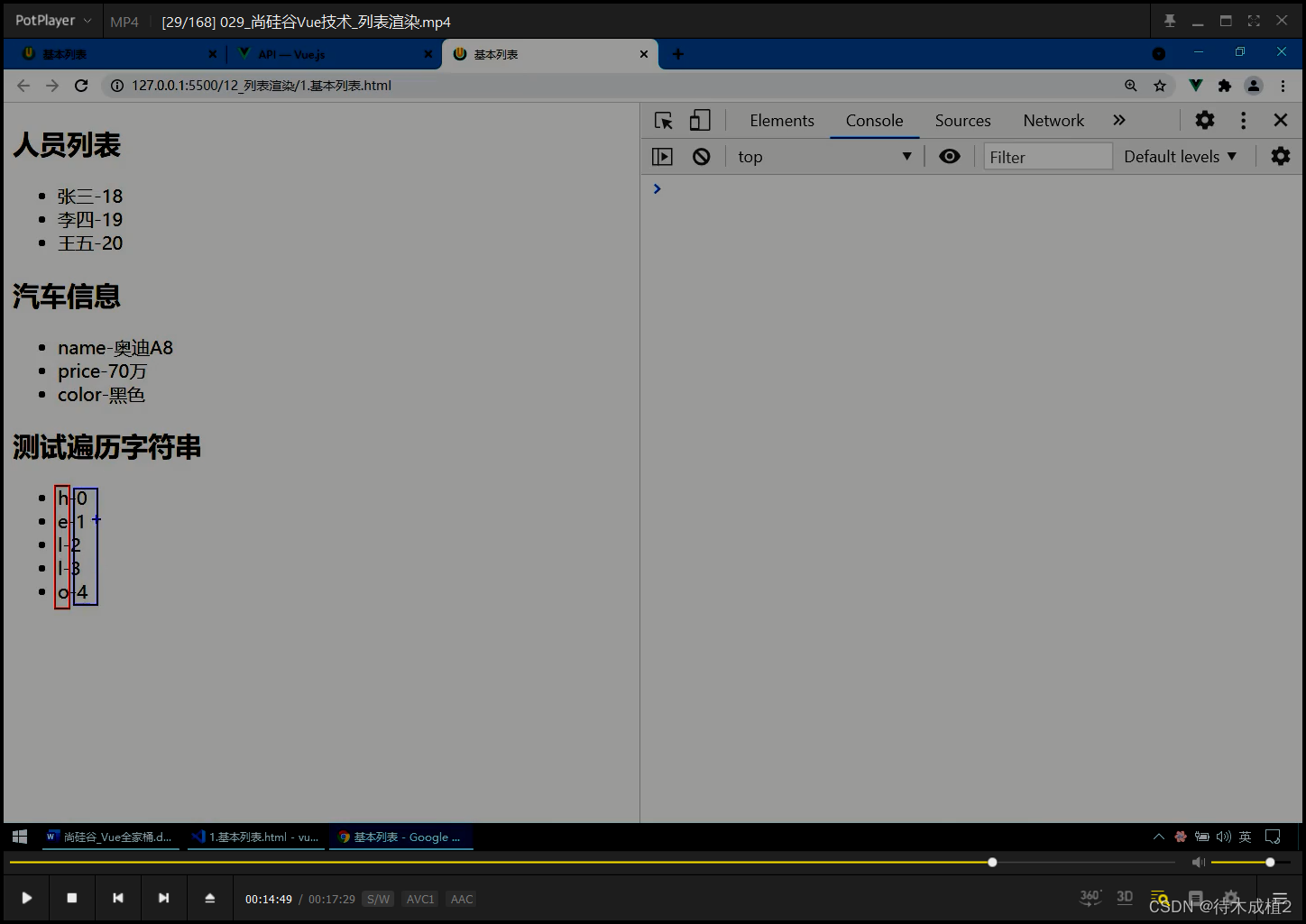Image resolution: width=1306 pixels, height=924 pixels.
Task: Show hidden system tray icons
Action: tap(1159, 837)
